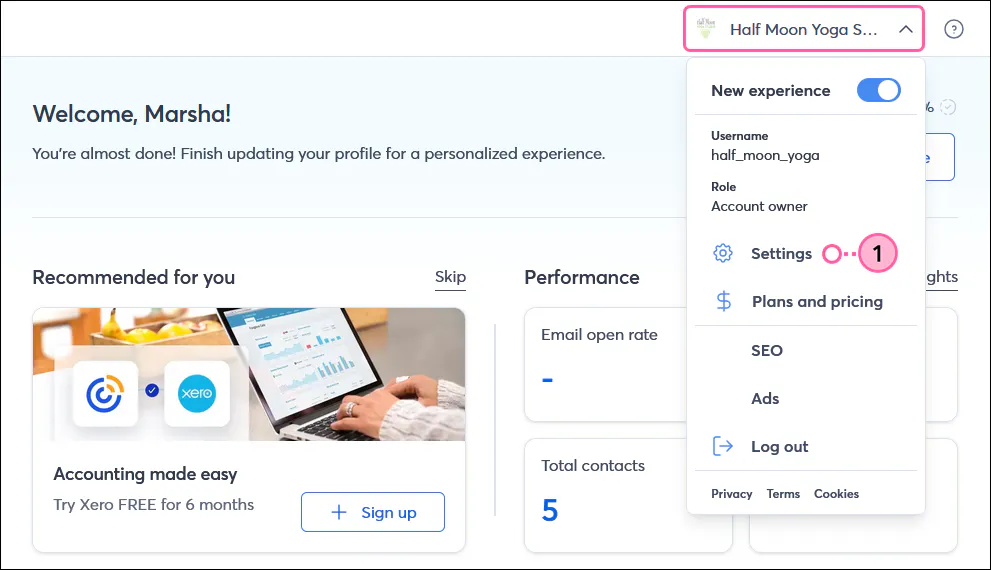Viewport: 991px width, 570px height.
Task: Click the Settings gear icon
Action: 723,254
